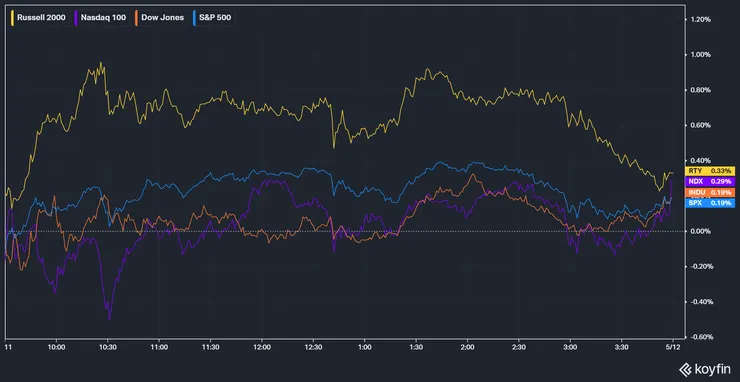The height and width of the screenshot is (382, 740).
Task: Click the 0.00% y-axis label
Action: pos(701,231)
